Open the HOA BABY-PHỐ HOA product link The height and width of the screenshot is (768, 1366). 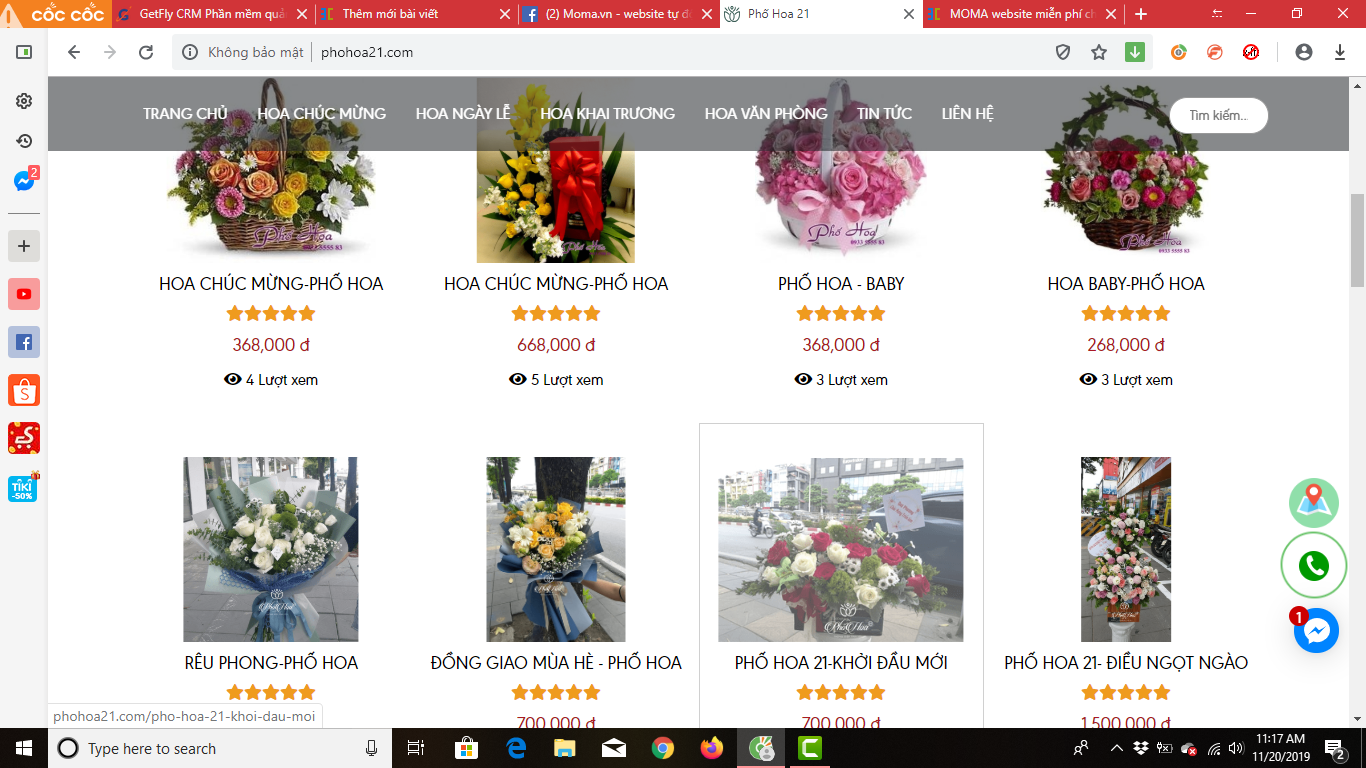click(1125, 284)
